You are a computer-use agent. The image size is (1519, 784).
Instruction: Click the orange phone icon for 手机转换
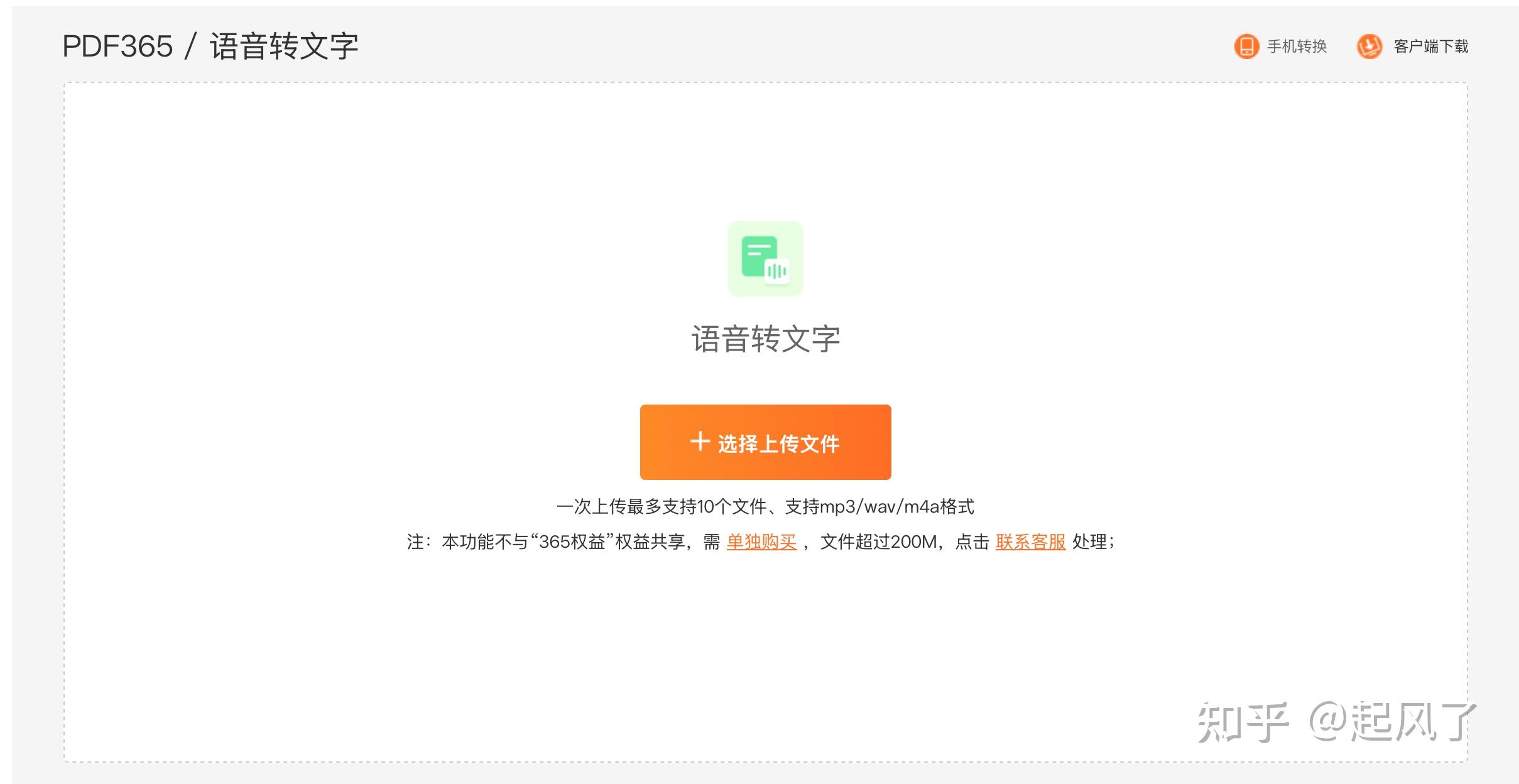(x=1246, y=46)
